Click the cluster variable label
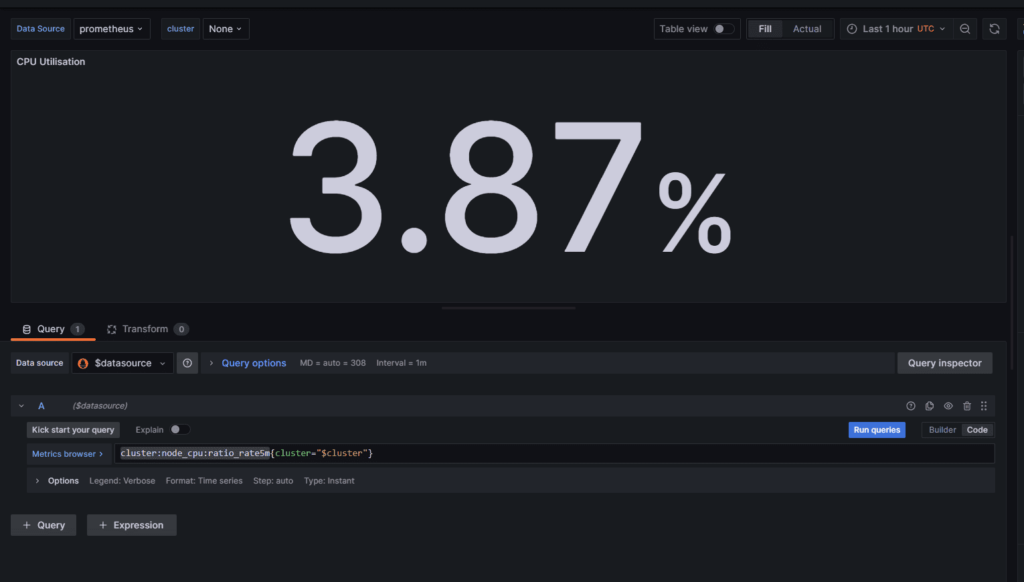 (x=180, y=29)
